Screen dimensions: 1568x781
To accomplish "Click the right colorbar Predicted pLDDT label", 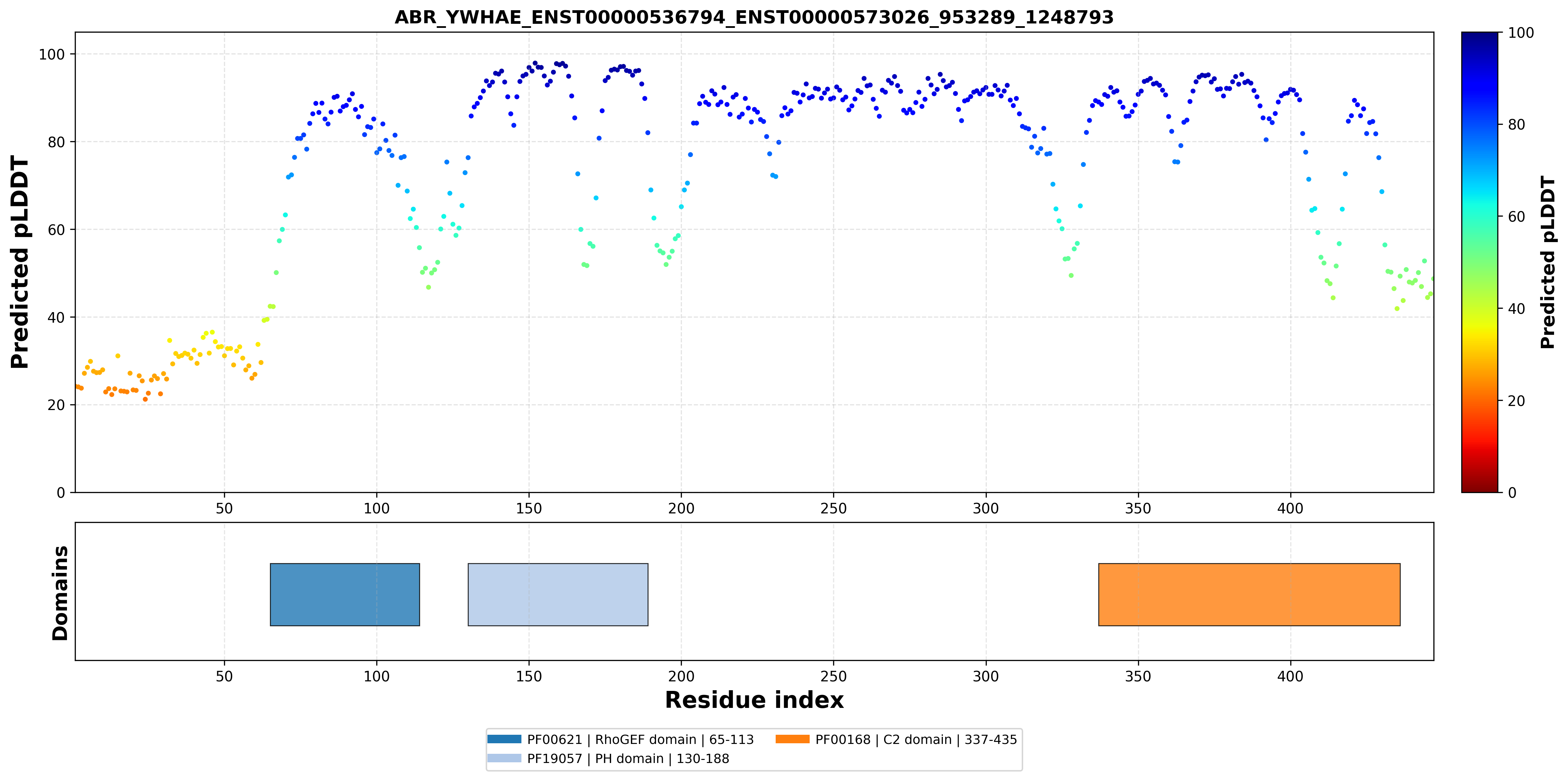I will (x=1547, y=262).
